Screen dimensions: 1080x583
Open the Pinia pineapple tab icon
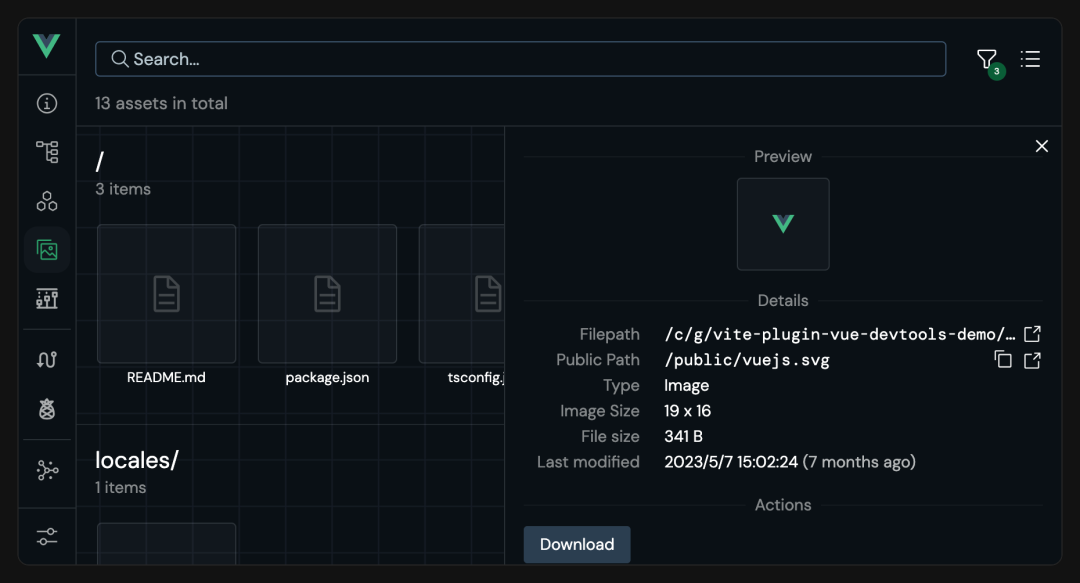pos(47,409)
